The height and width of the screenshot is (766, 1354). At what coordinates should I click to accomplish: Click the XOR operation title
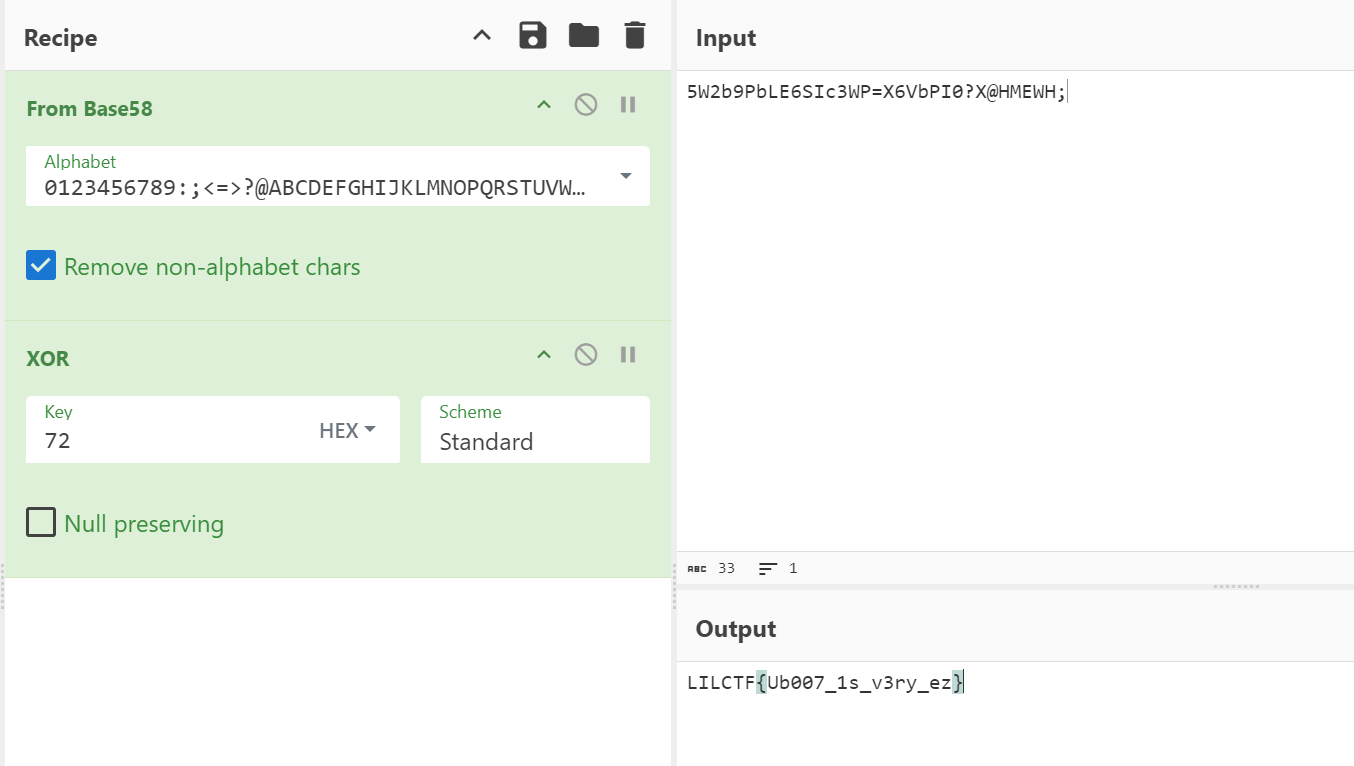click(x=48, y=358)
